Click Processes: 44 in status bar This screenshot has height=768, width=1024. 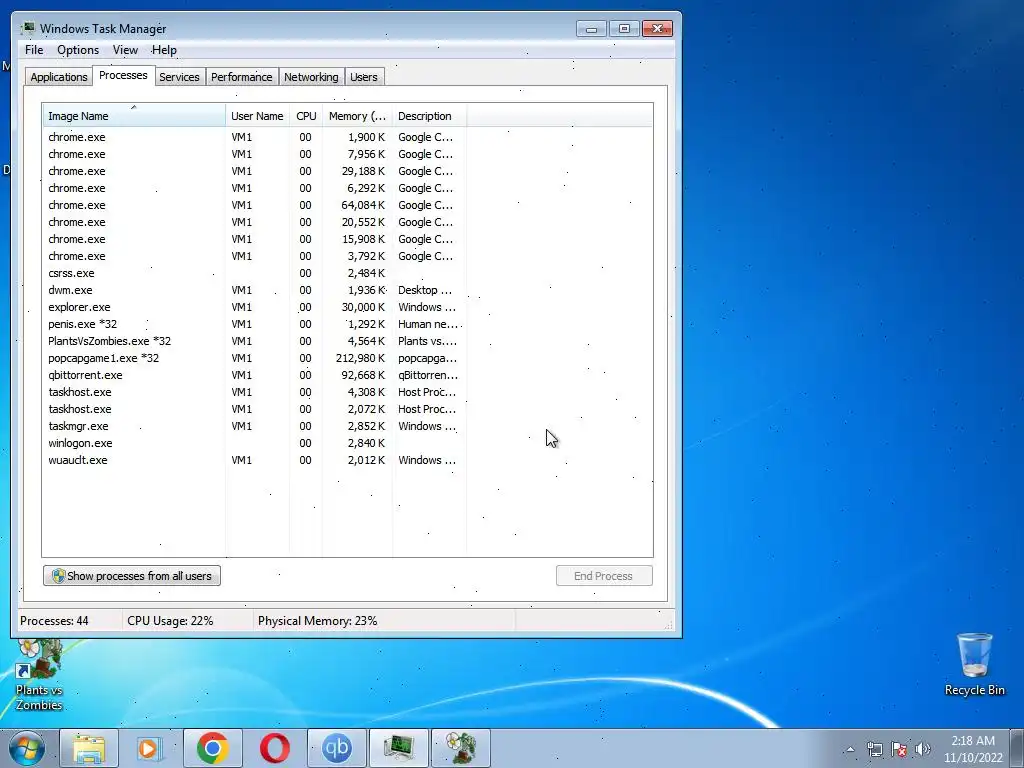pyautogui.click(x=54, y=620)
